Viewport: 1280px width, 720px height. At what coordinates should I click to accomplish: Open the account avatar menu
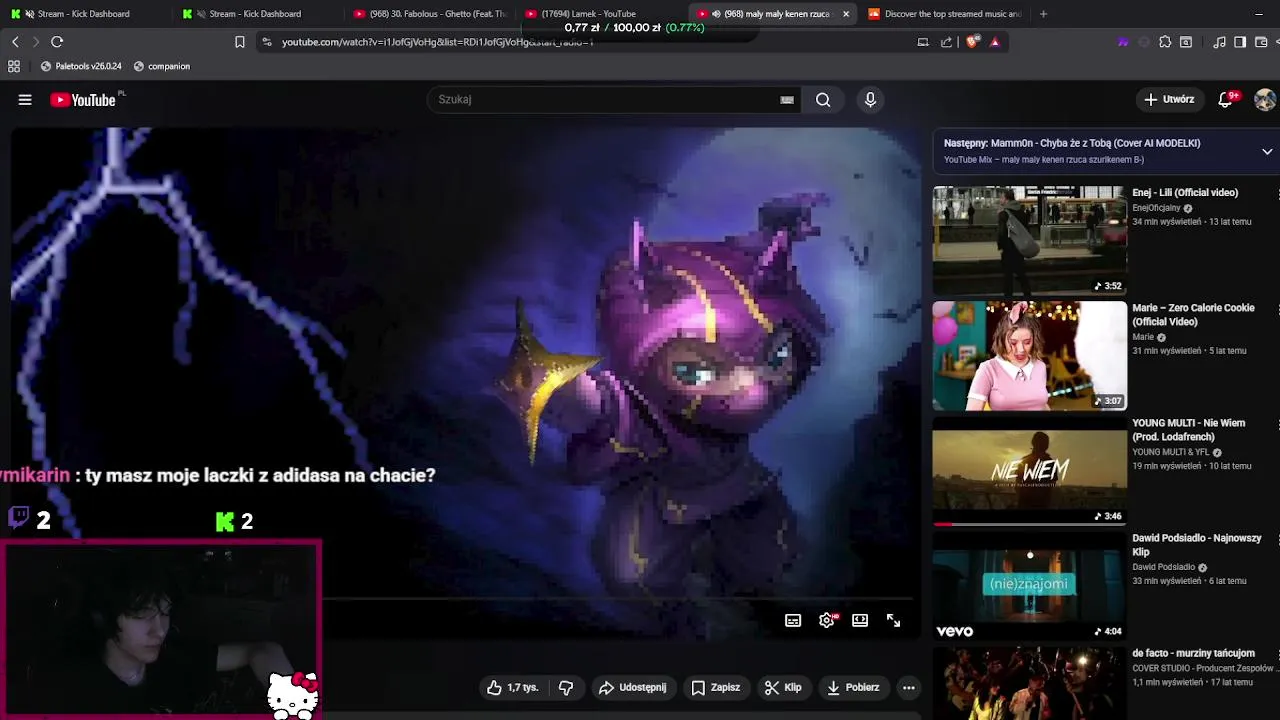pos(1265,100)
